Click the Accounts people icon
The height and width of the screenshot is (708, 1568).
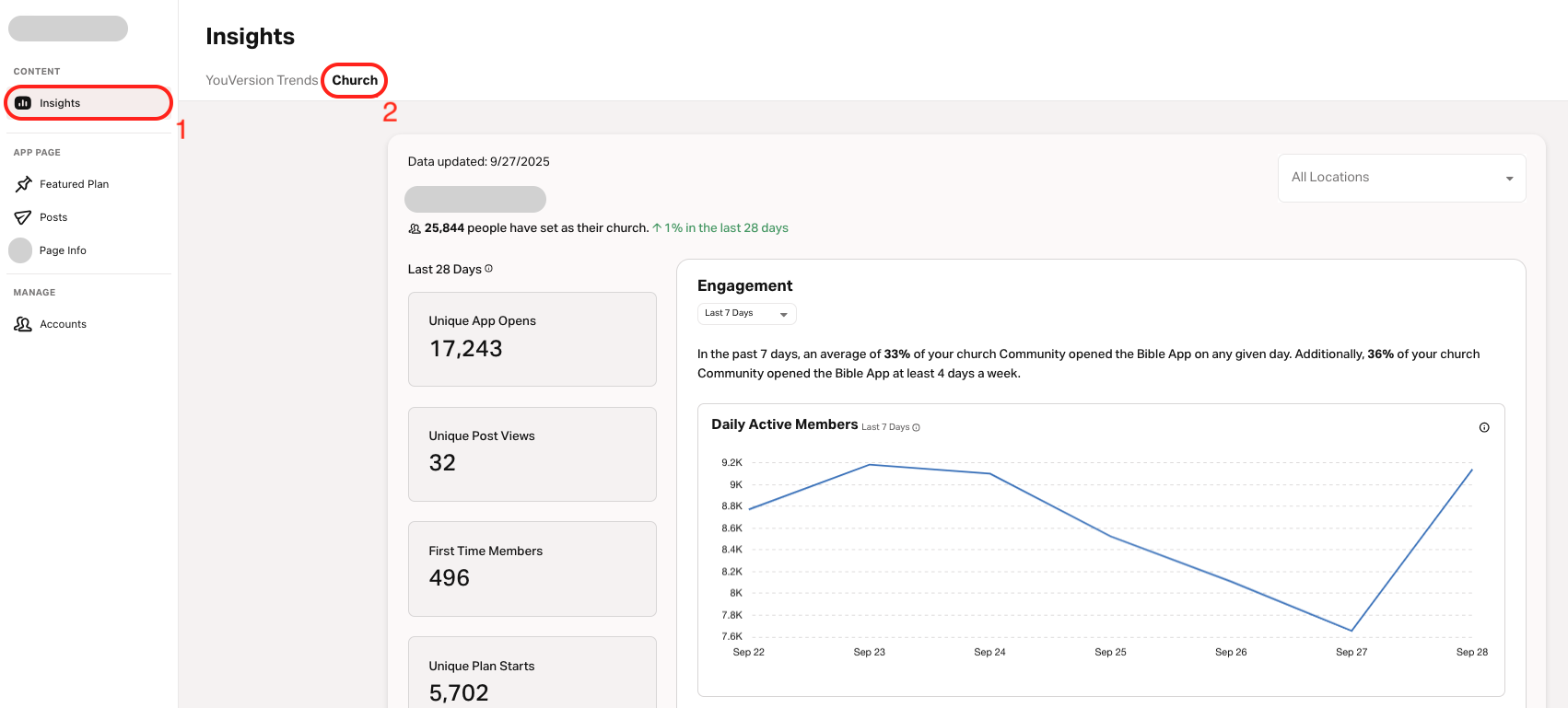point(23,324)
